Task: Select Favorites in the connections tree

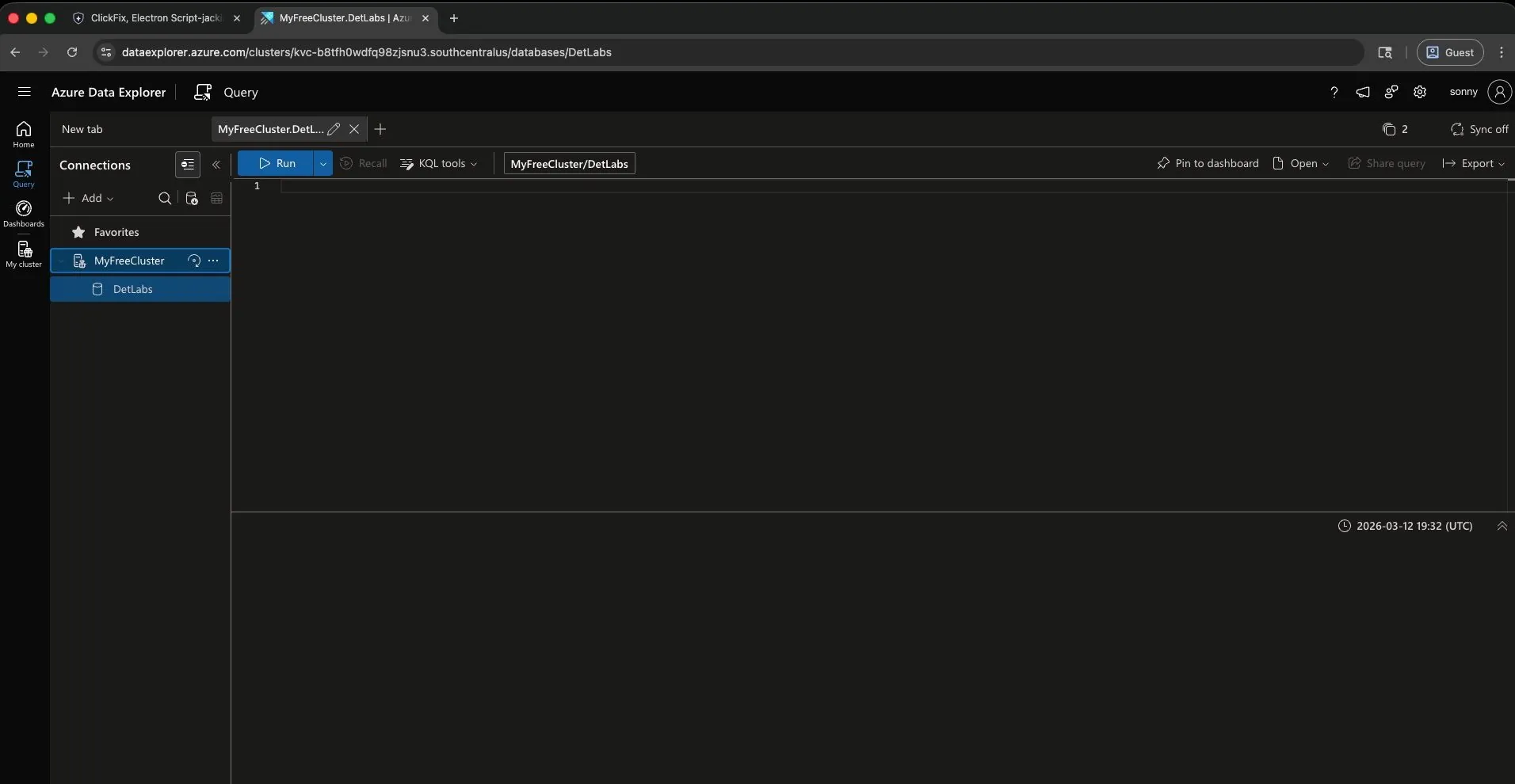Action: (x=140, y=232)
